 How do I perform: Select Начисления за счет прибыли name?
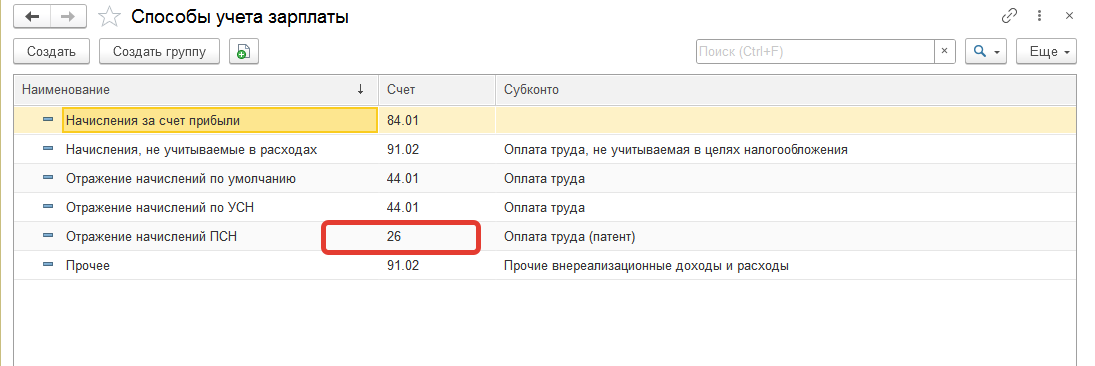click(x=153, y=120)
